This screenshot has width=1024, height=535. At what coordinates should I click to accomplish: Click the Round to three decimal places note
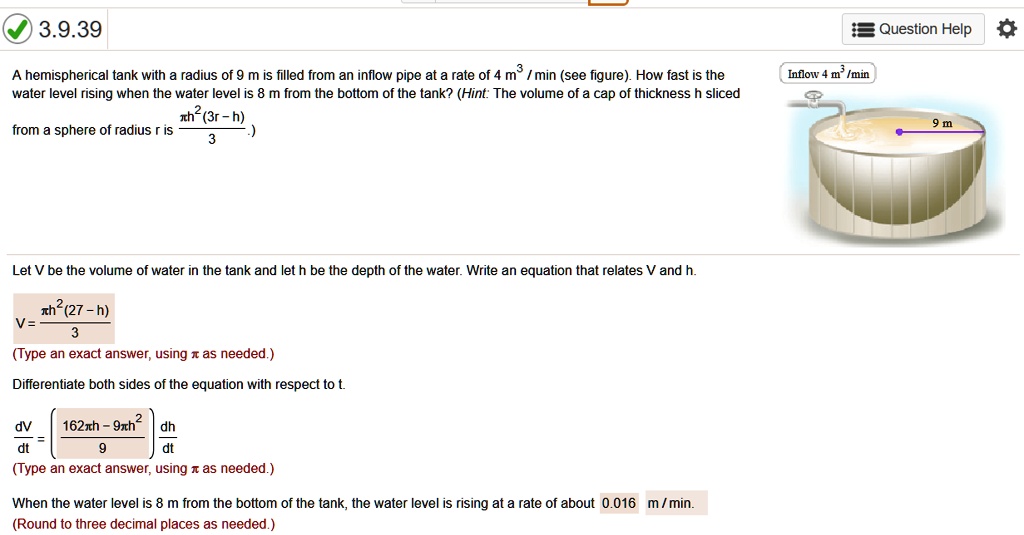coord(143,524)
